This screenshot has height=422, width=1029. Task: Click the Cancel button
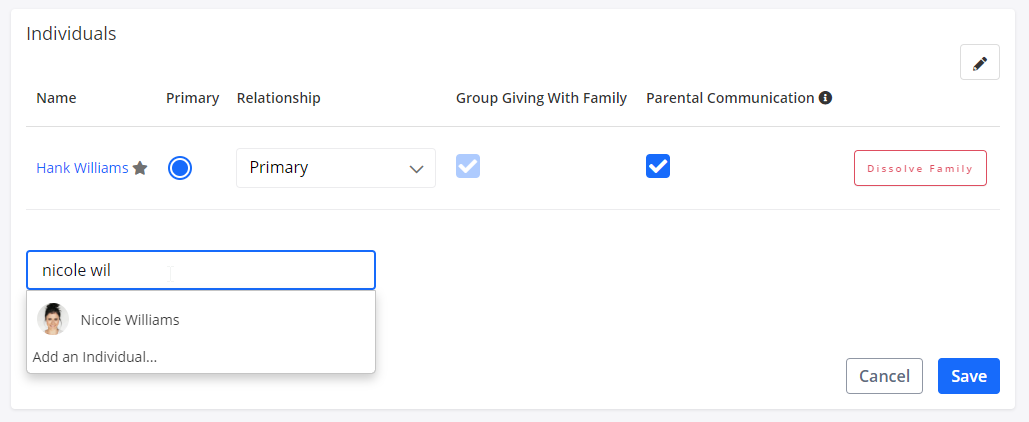[x=884, y=376]
